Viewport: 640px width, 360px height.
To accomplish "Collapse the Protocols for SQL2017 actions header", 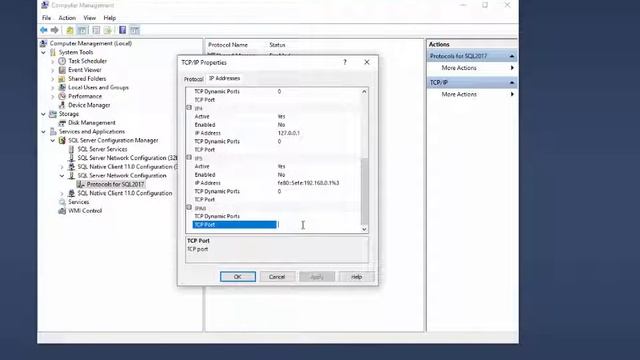I will pos(512,56).
